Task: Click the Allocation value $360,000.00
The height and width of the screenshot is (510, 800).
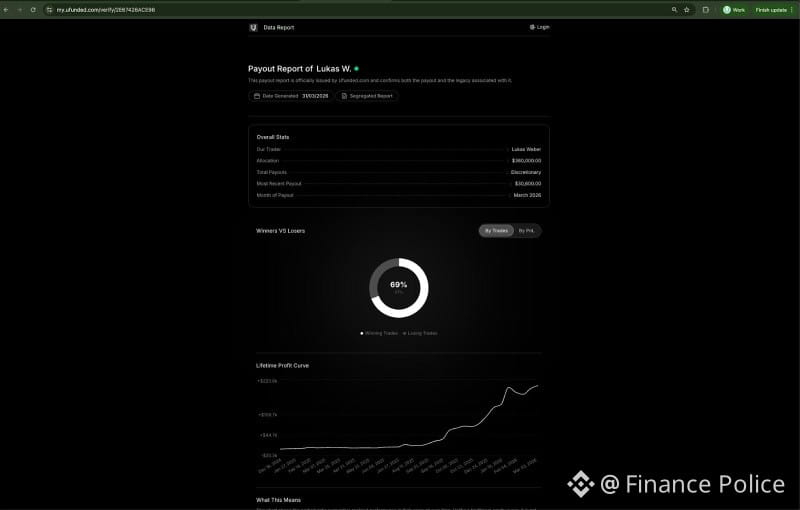Action: [x=527, y=161]
